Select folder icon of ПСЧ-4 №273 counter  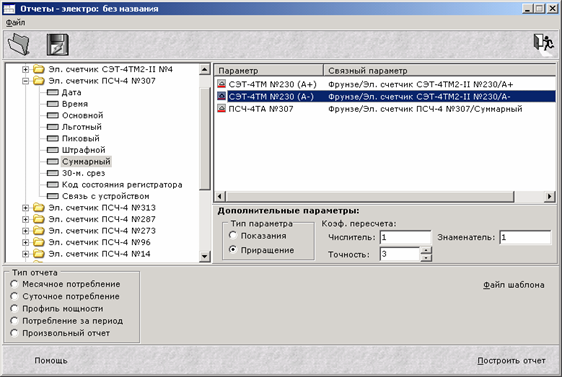pos(39,230)
